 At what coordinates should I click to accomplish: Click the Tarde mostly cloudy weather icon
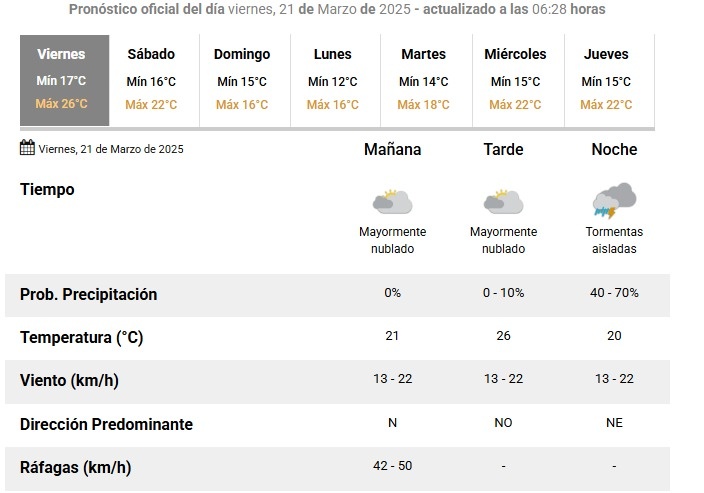click(x=503, y=202)
